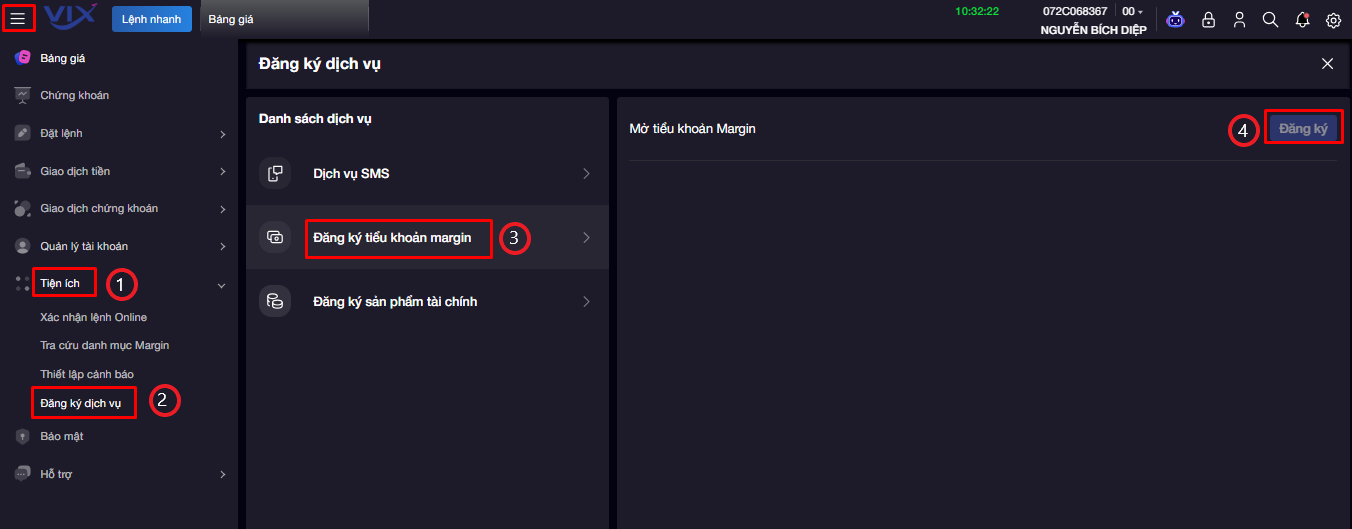Image resolution: width=1352 pixels, height=529 pixels.
Task: Click the Bảng giá sidebar icon
Action: point(22,58)
